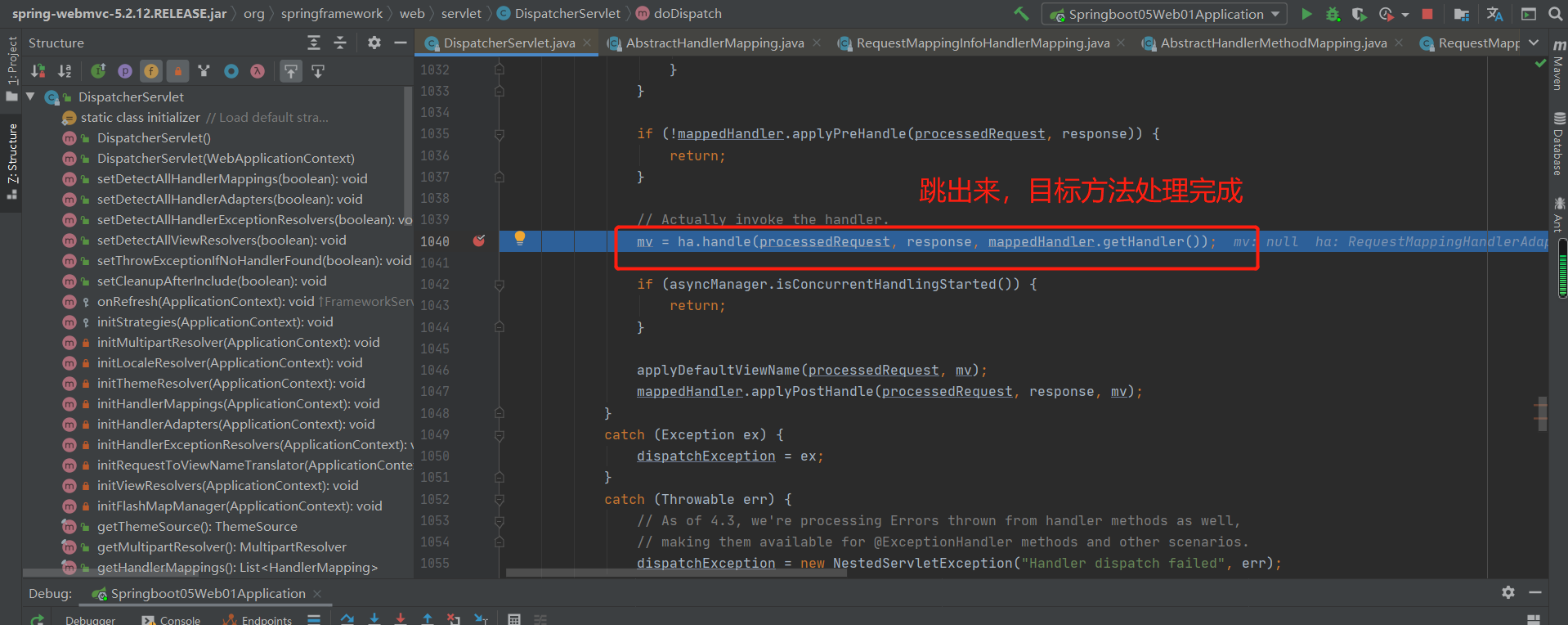
Task: Click the Profiler run icon
Action: 1386,14
